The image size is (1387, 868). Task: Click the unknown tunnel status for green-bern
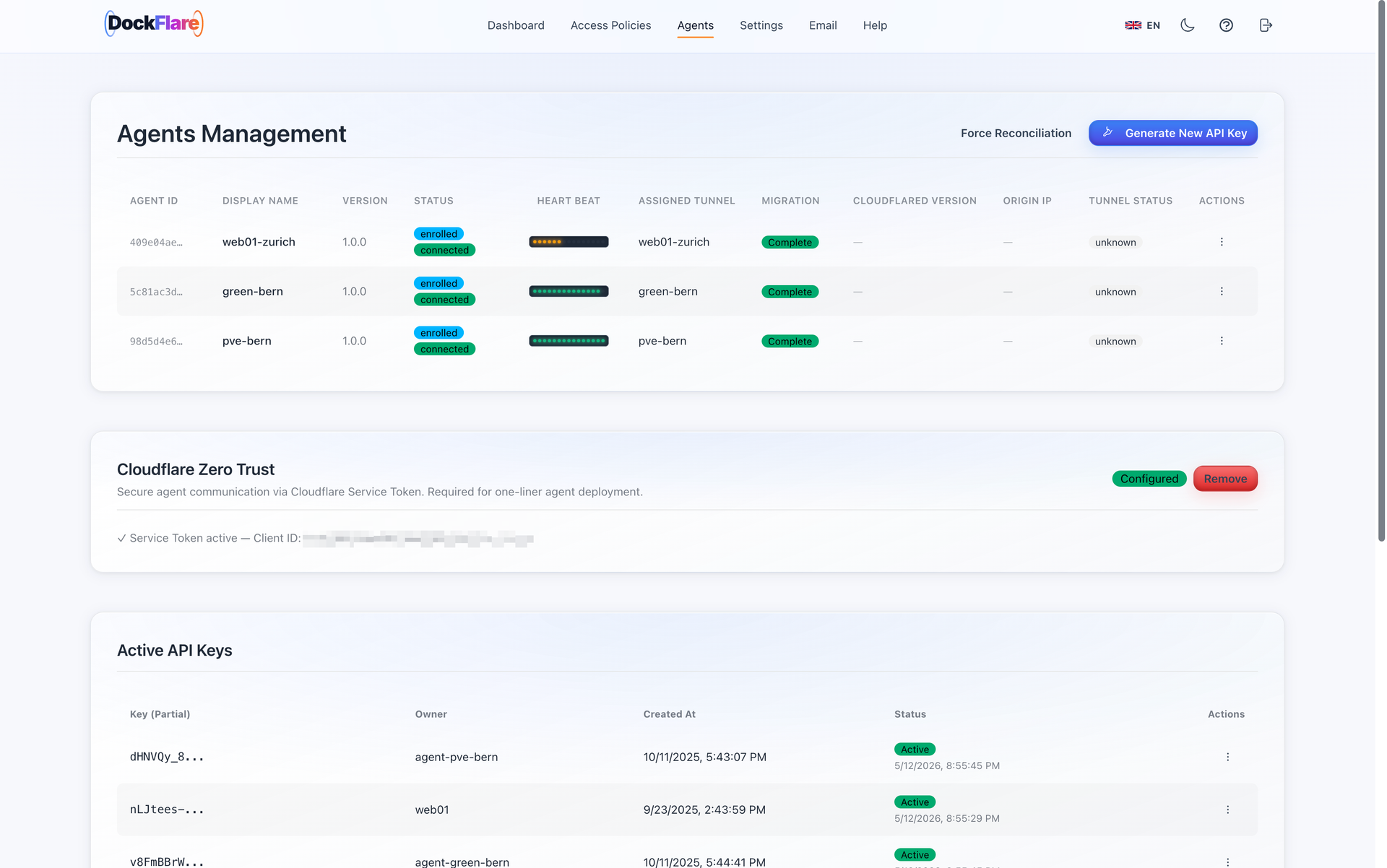tap(1115, 292)
